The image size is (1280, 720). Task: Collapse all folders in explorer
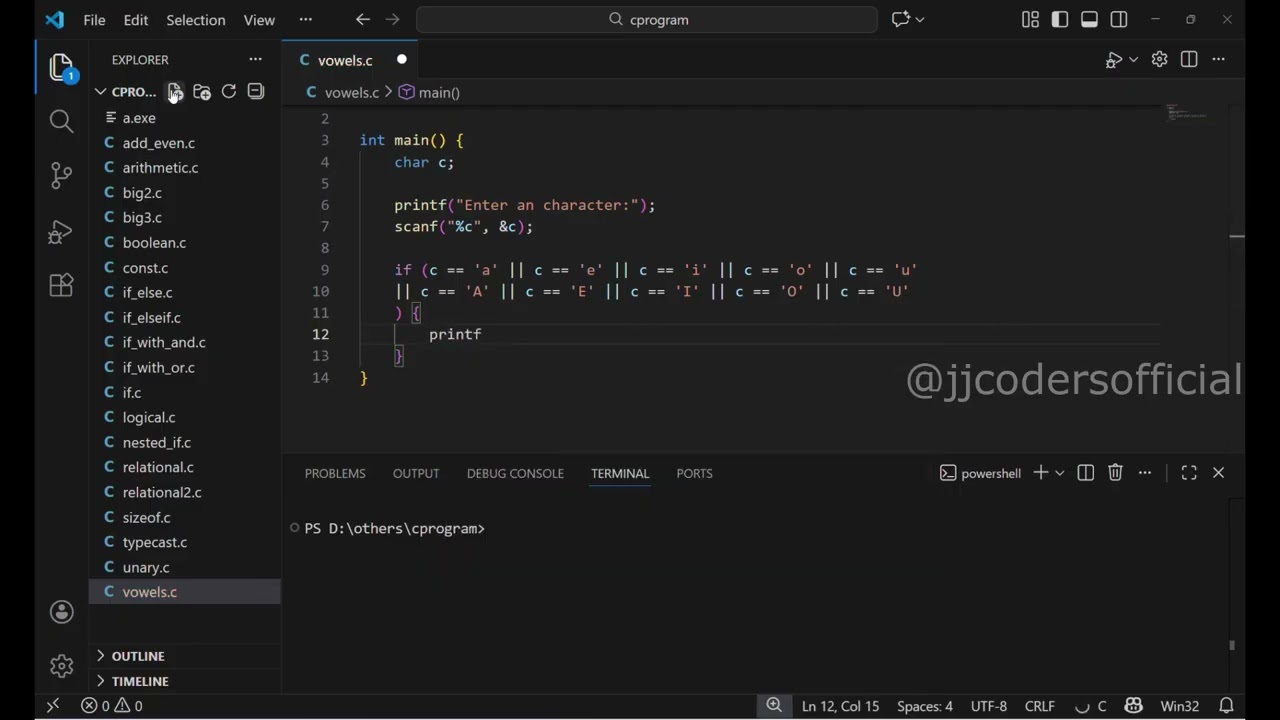[x=256, y=92]
